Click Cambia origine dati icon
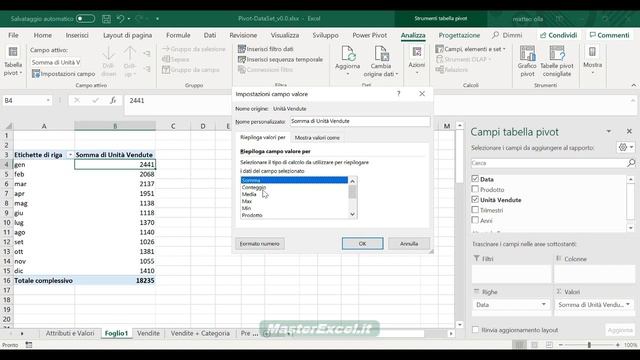The image size is (640, 360). tap(381, 54)
